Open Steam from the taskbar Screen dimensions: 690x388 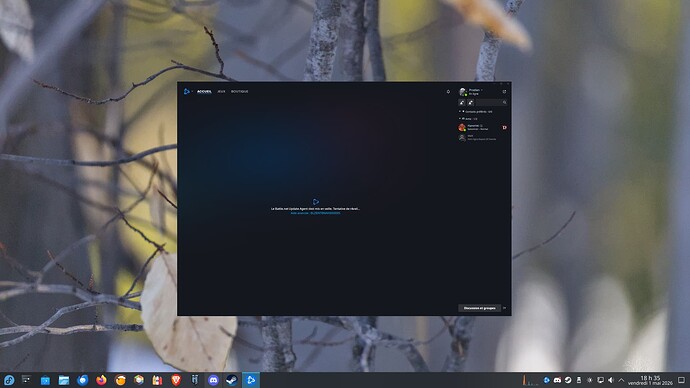coord(232,380)
